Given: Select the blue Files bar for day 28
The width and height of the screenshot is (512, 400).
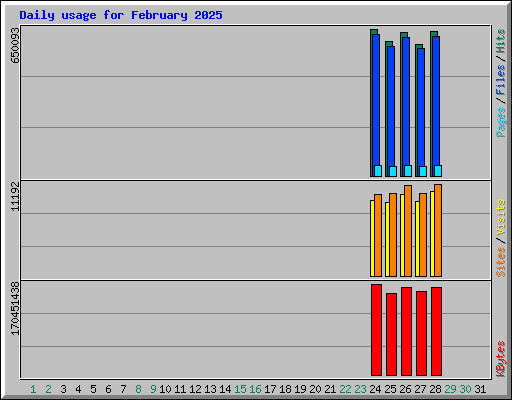Looking at the screenshot, I should 436,101.
